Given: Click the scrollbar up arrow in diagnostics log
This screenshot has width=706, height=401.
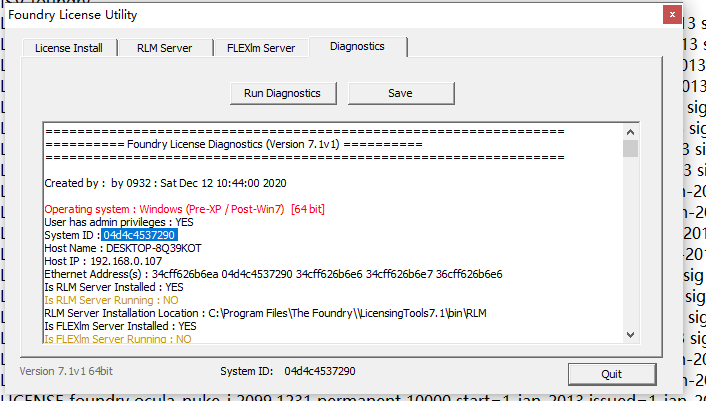Looking at the screenshot, I should pyautogui.click(x=630, y=132).
